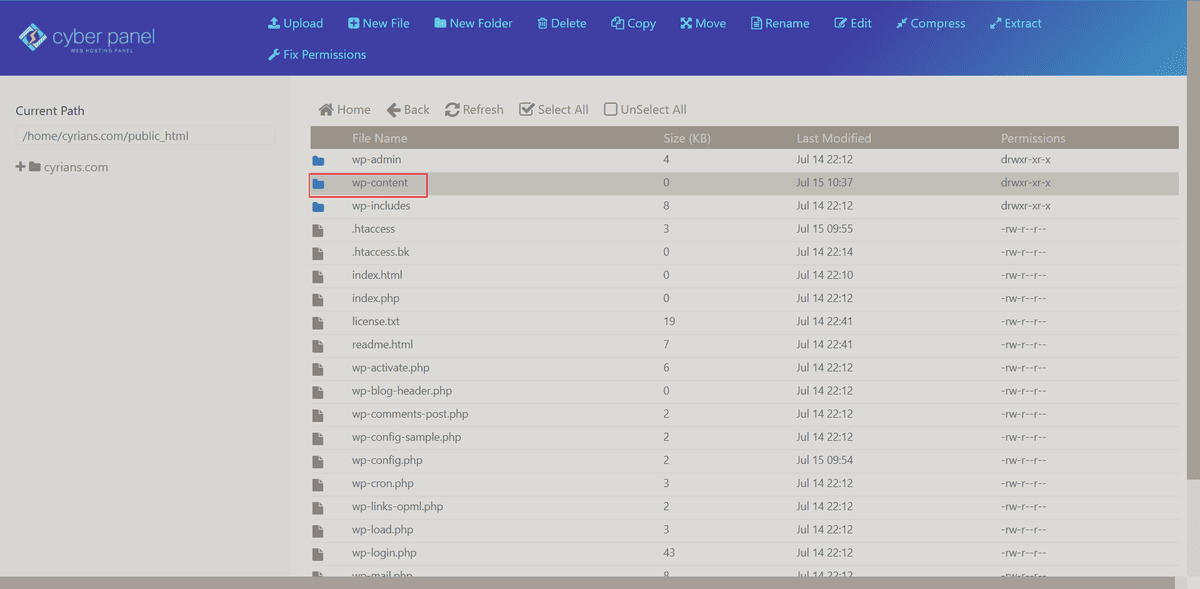Viewport: 1200px width, 589px height.
Task: Check Select All files
Action: [x=554, y=110]
